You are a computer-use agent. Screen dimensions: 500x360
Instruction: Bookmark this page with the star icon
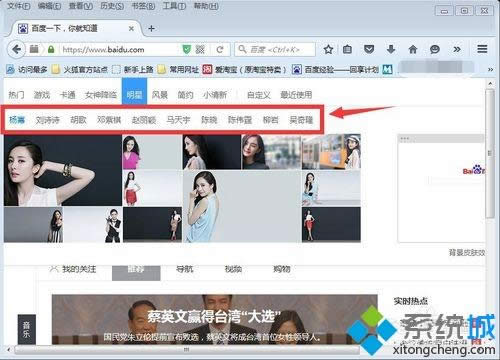328,49
